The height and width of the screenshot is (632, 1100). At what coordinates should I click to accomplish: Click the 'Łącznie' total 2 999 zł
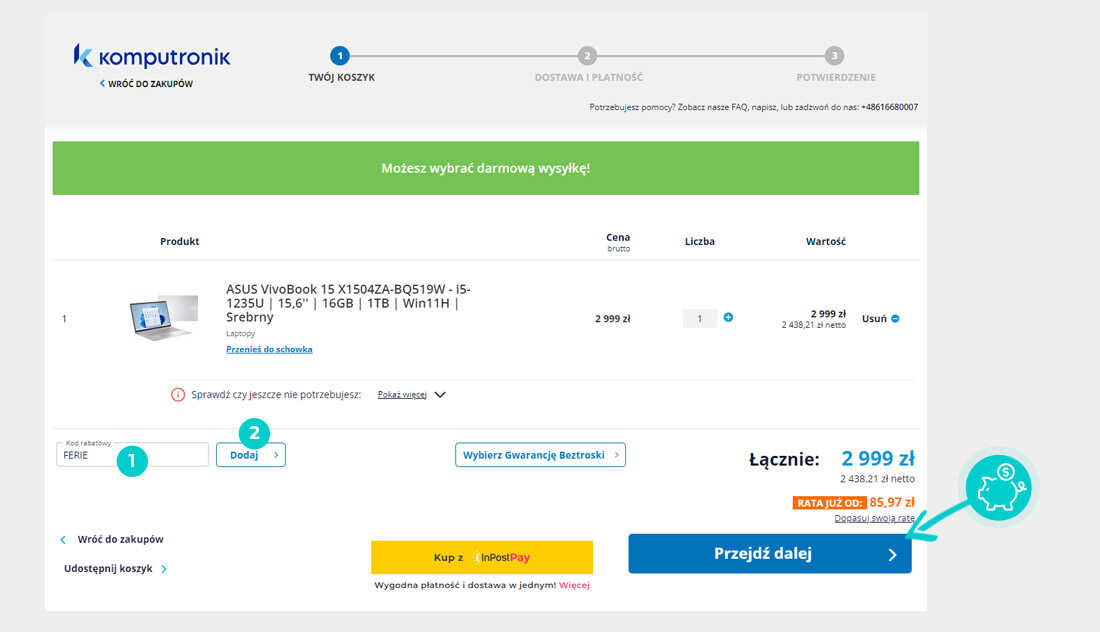point(878,459)
